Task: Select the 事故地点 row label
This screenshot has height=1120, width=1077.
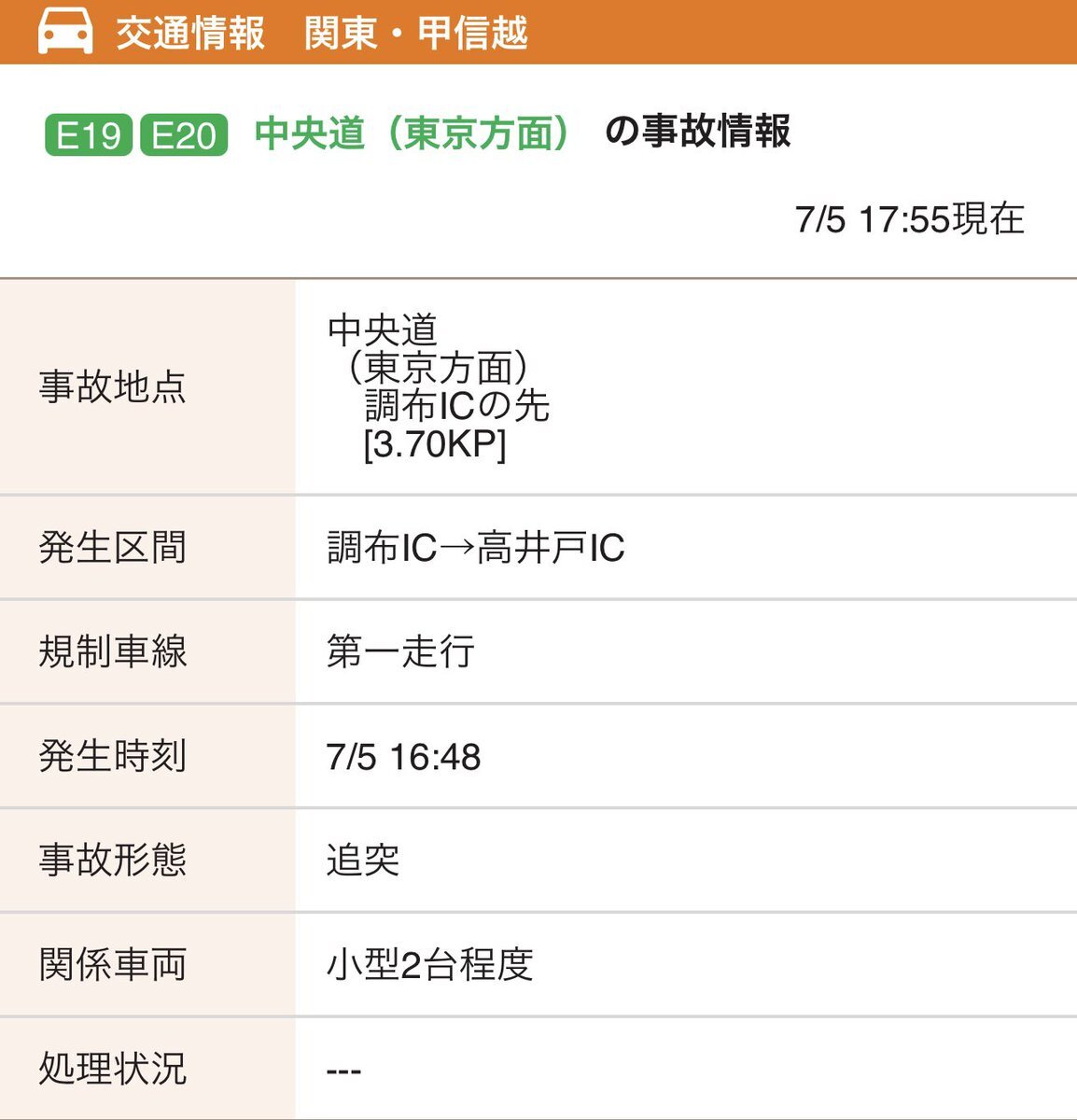Action: [113, 386]
